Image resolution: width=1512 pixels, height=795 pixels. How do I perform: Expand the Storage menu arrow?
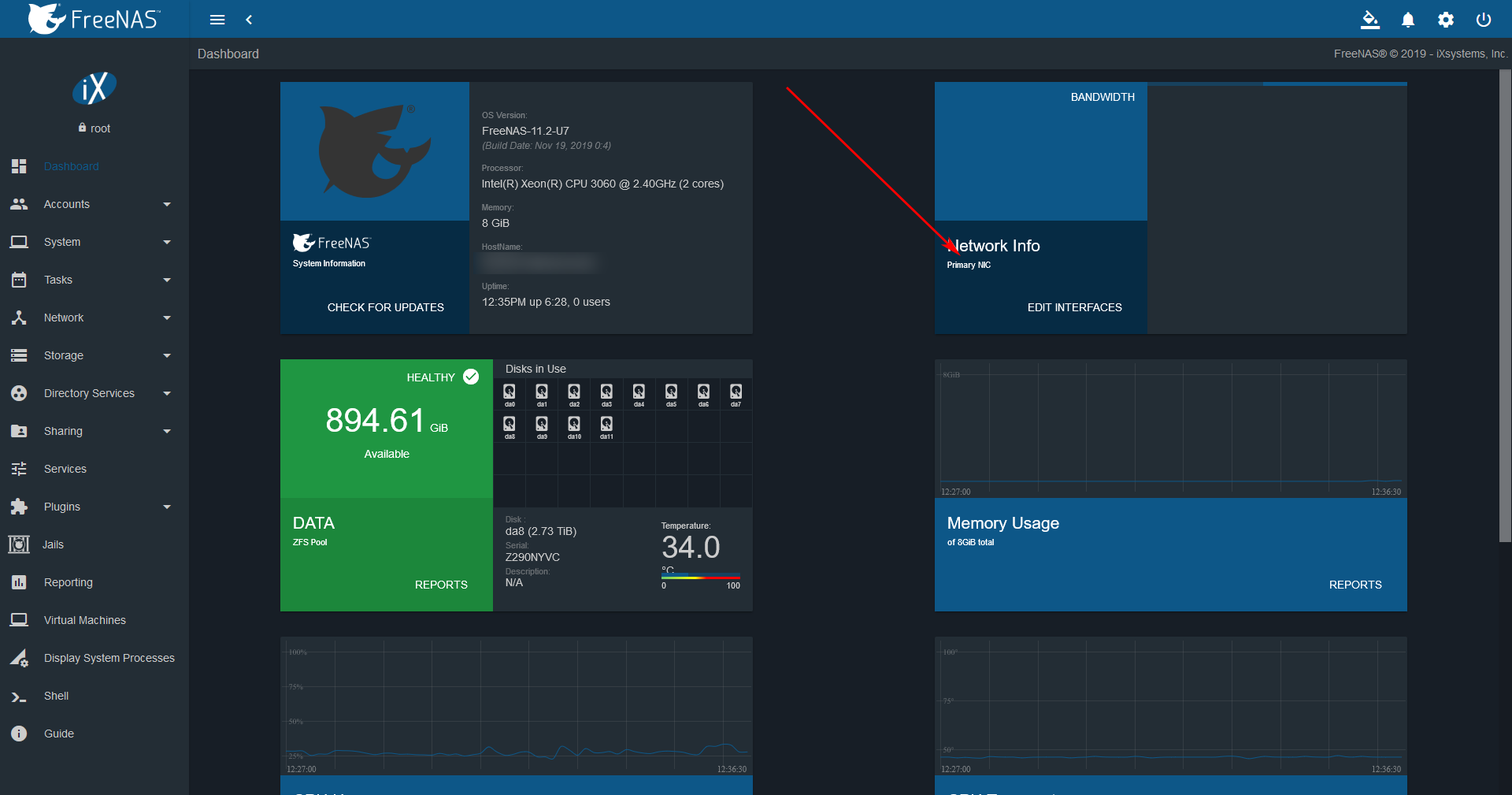tap(167, 356)
